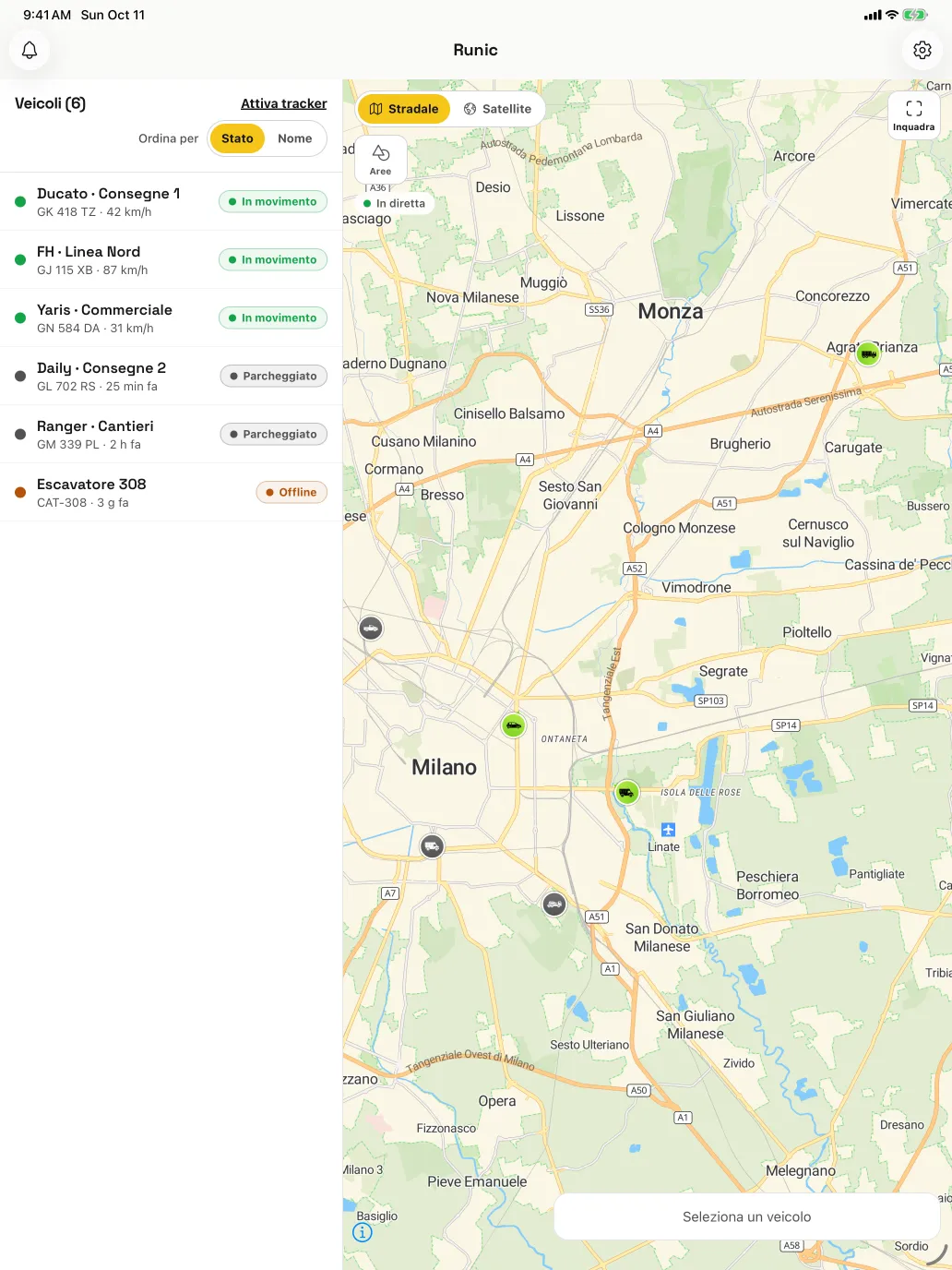The width and height of the screenshot is (952, 1270).
Task: Click San Donato Milanese map label
Action: tap(662, 938)
